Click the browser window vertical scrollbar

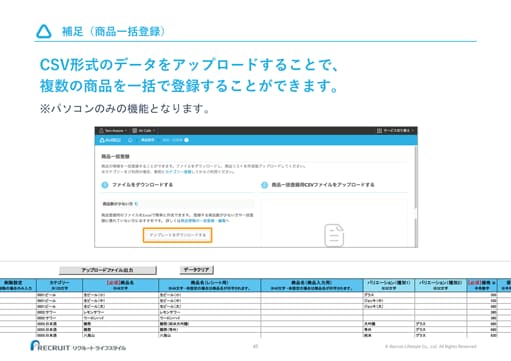pos(415,197)
